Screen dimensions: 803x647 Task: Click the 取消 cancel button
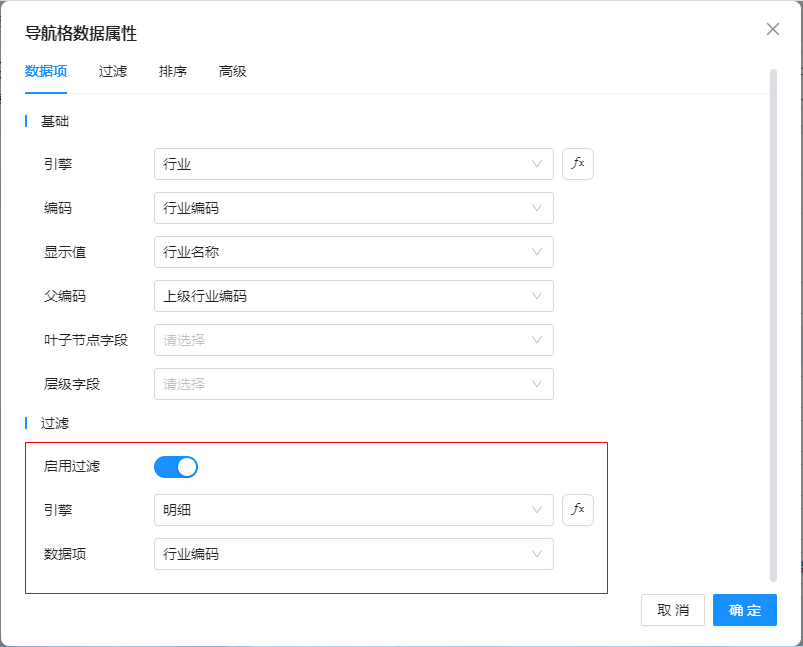pos(672,610)
